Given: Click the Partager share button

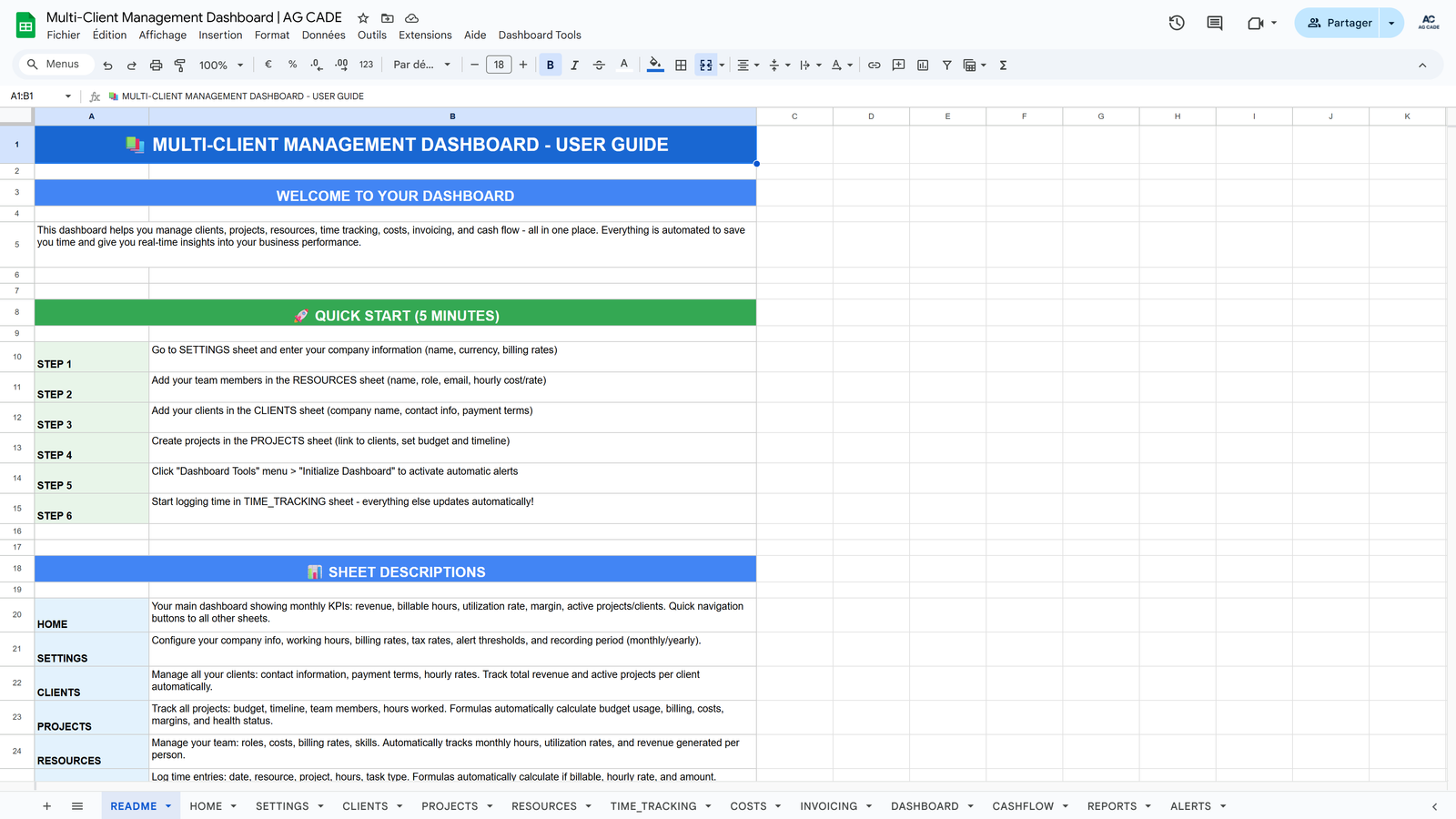Looking at the screenshot, I should (x=1339, y=23).
